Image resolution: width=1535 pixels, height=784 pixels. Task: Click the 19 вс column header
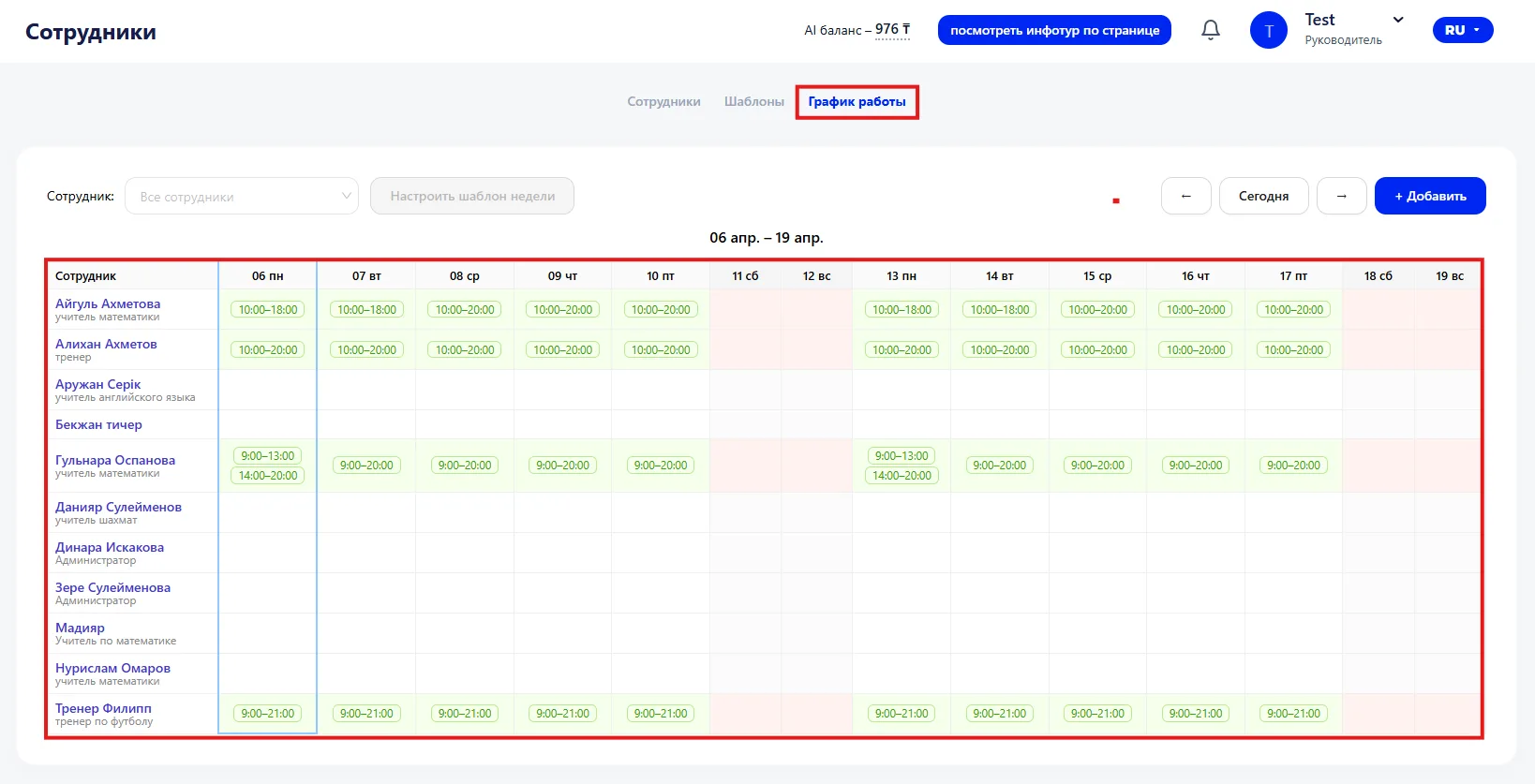click(x=1450, y=275)
